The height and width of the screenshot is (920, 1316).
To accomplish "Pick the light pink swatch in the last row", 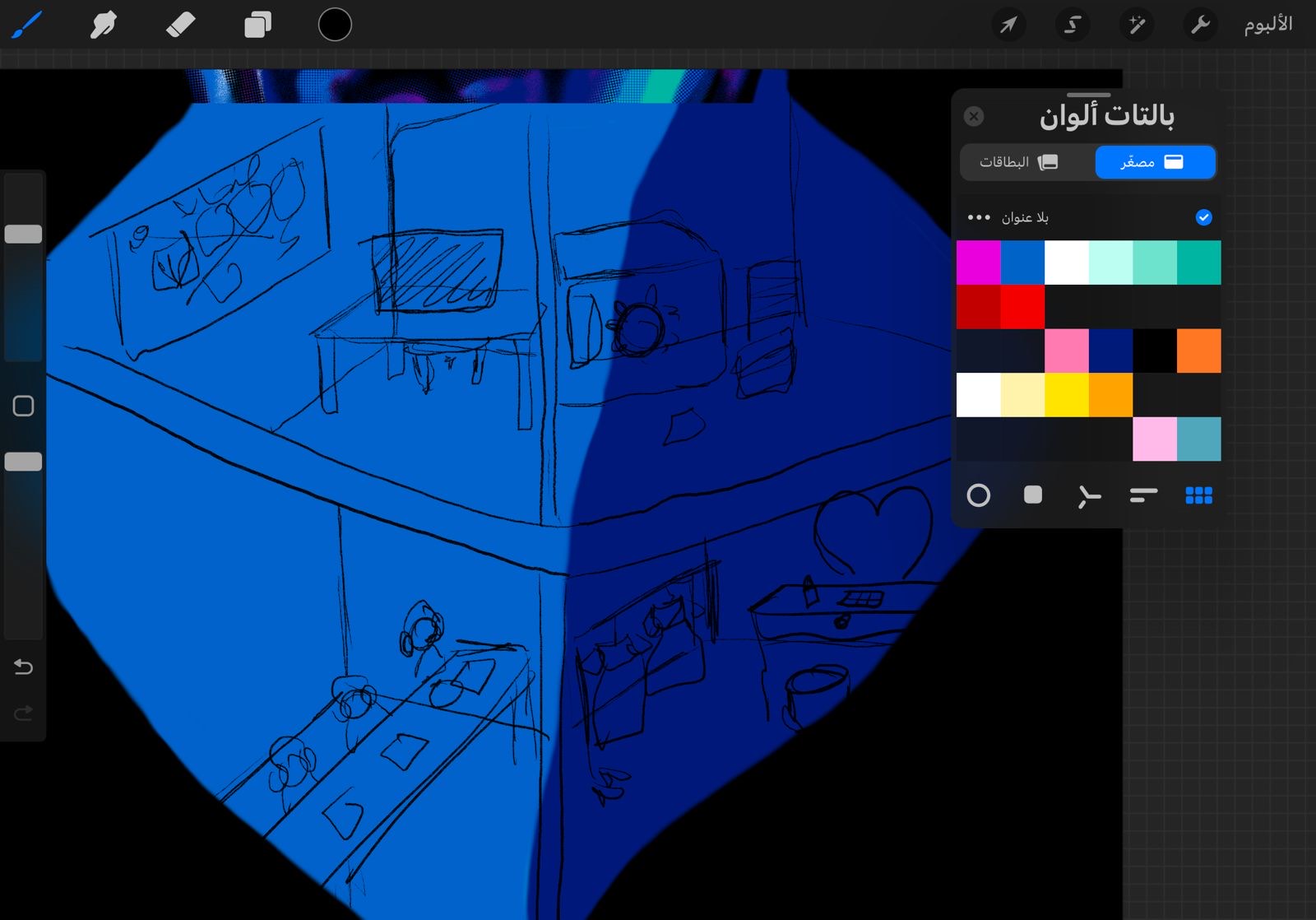I will pyautogui.click(x=1155, y=439).
